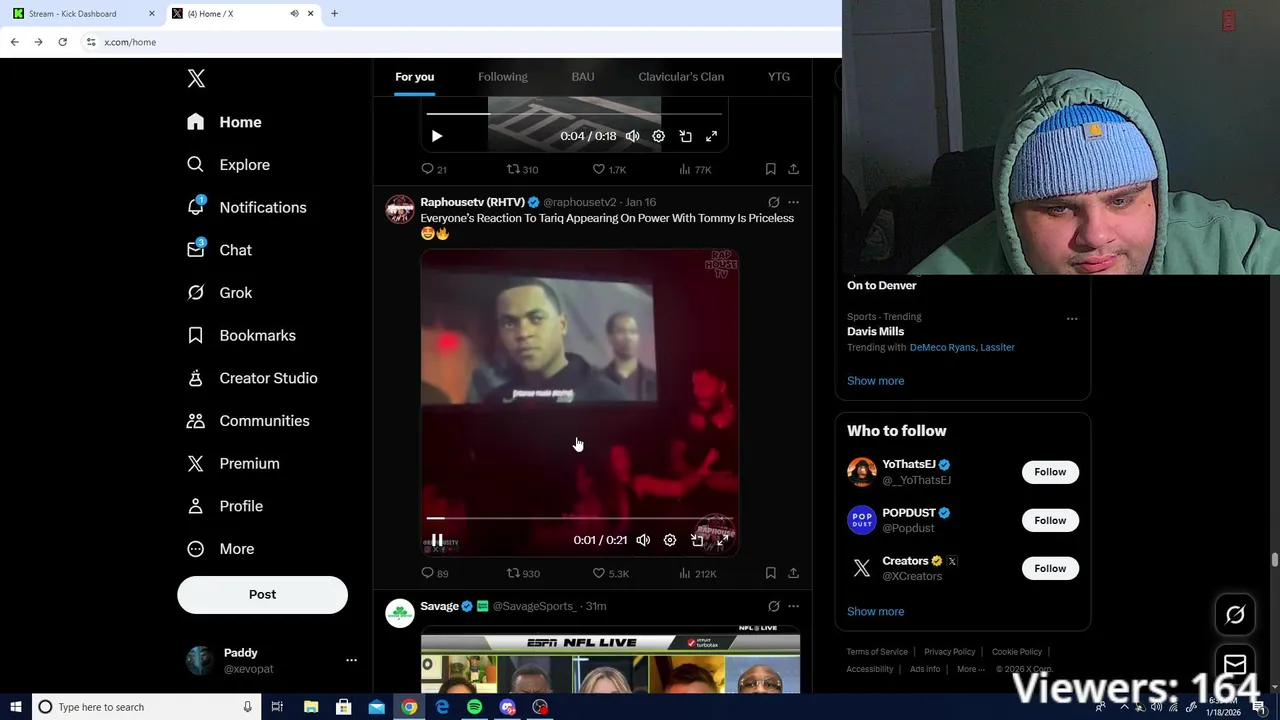Open Communities in the sidebar
Viewport: 1280px width, 720px height.
tap(248, 421)
